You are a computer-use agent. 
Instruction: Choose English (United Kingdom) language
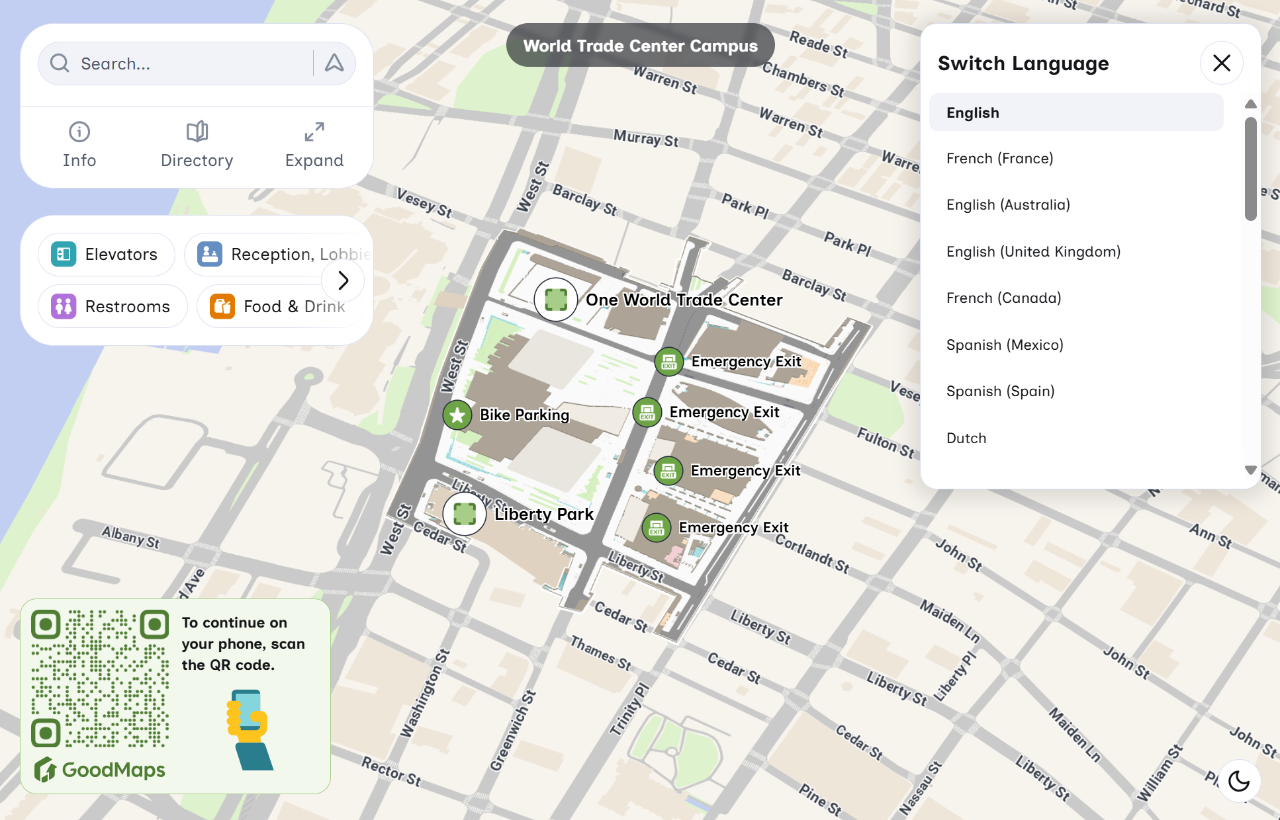[1076, 251]
